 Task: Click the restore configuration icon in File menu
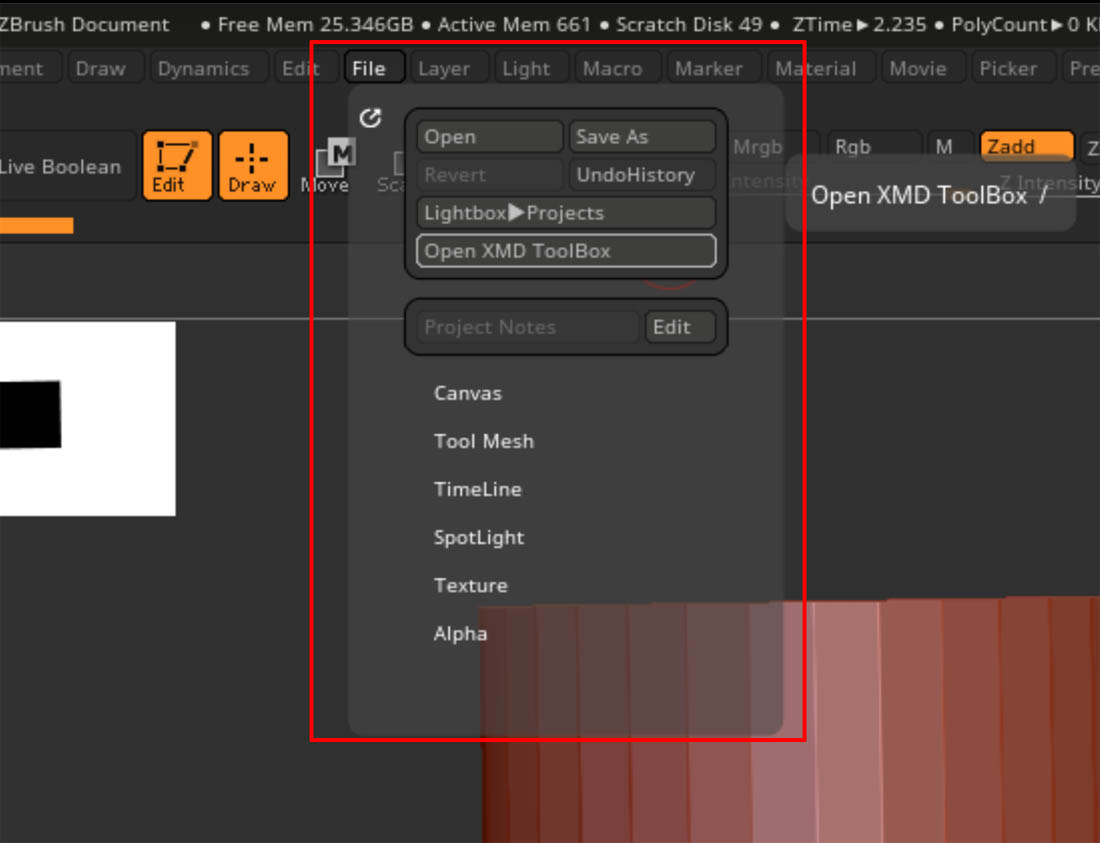pos(371,117)
